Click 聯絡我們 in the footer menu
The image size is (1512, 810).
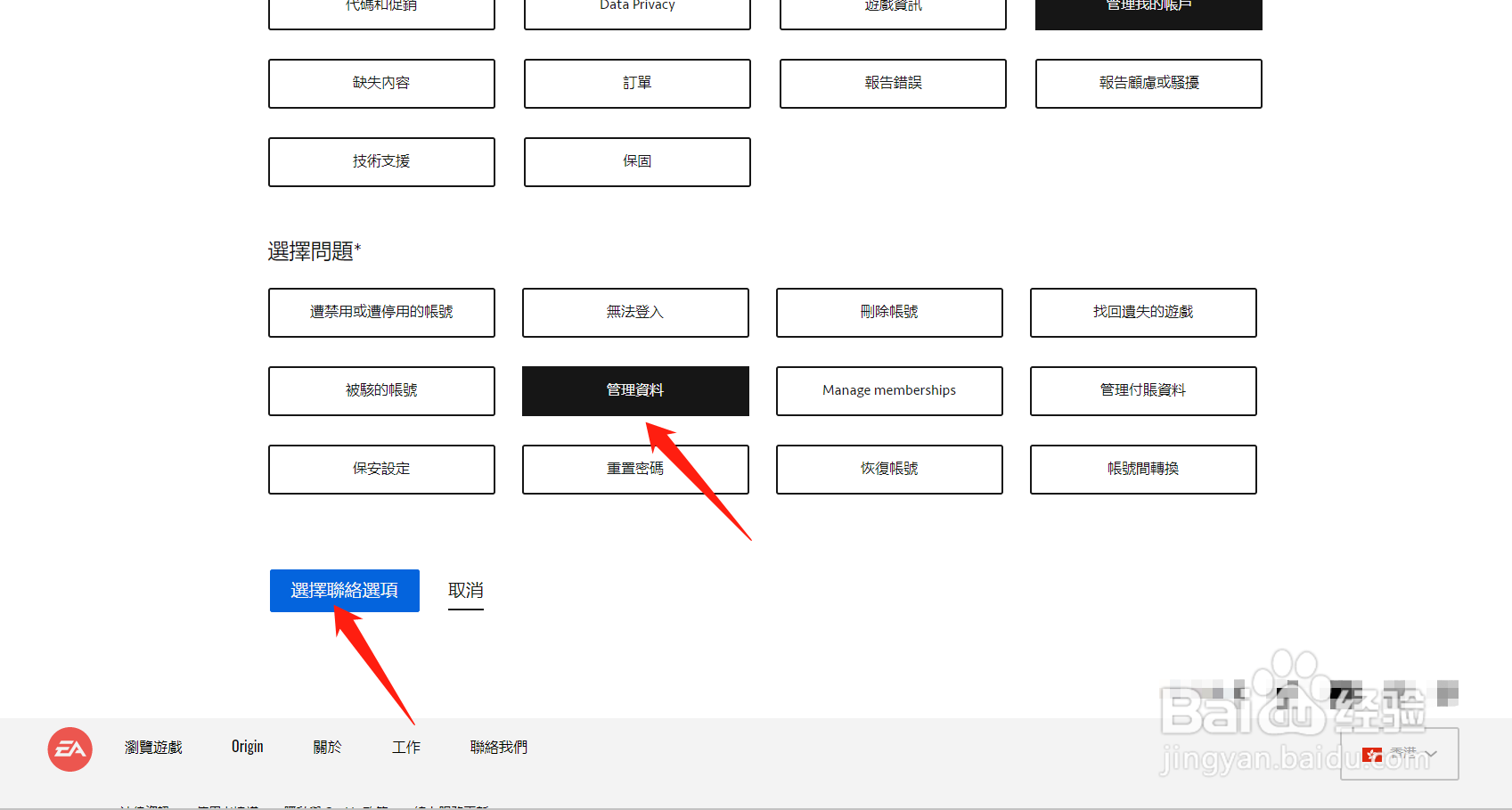(497, 747)
